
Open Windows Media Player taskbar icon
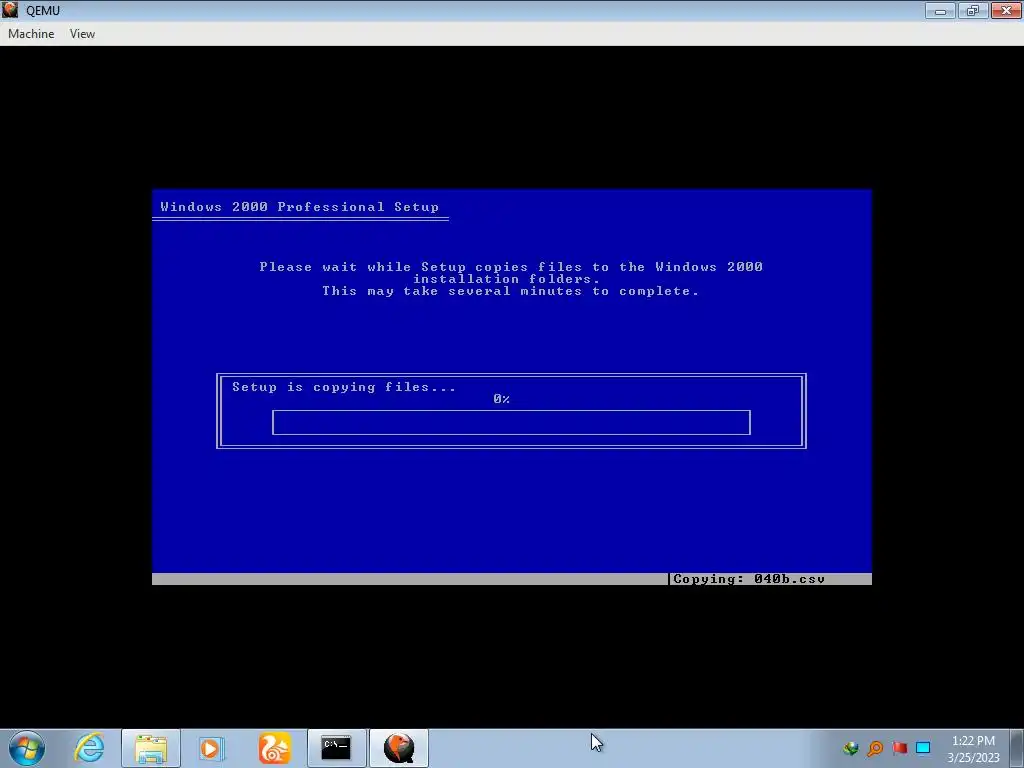211,748
